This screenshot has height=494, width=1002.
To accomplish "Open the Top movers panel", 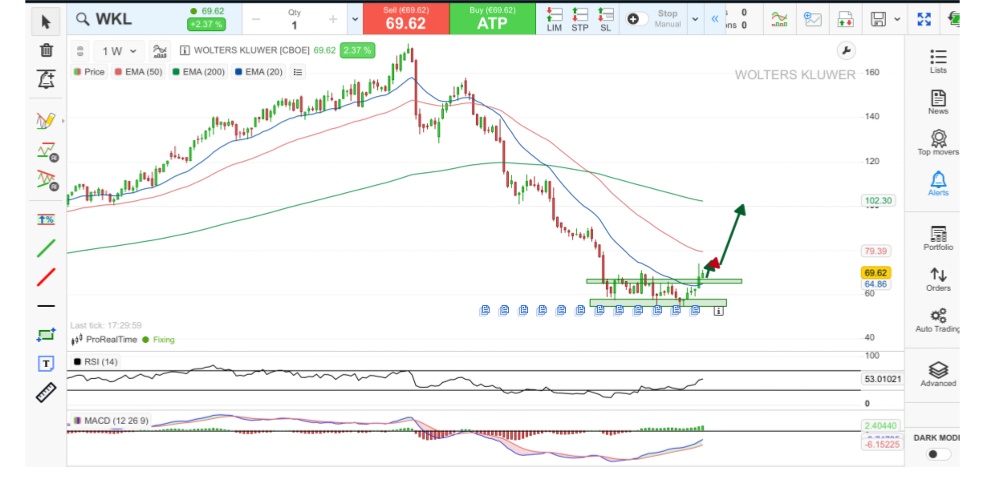I will (938, 143).
